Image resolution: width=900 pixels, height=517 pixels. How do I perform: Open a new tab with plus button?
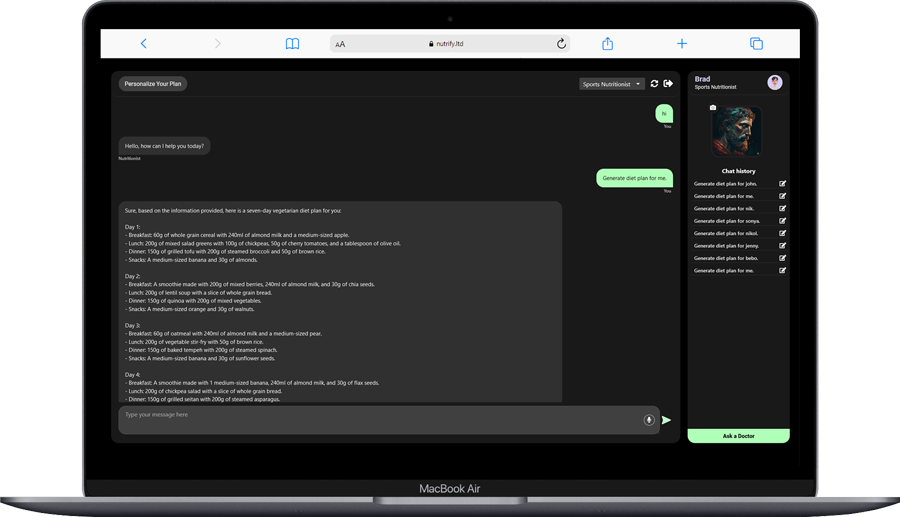(x=682, y=44)
